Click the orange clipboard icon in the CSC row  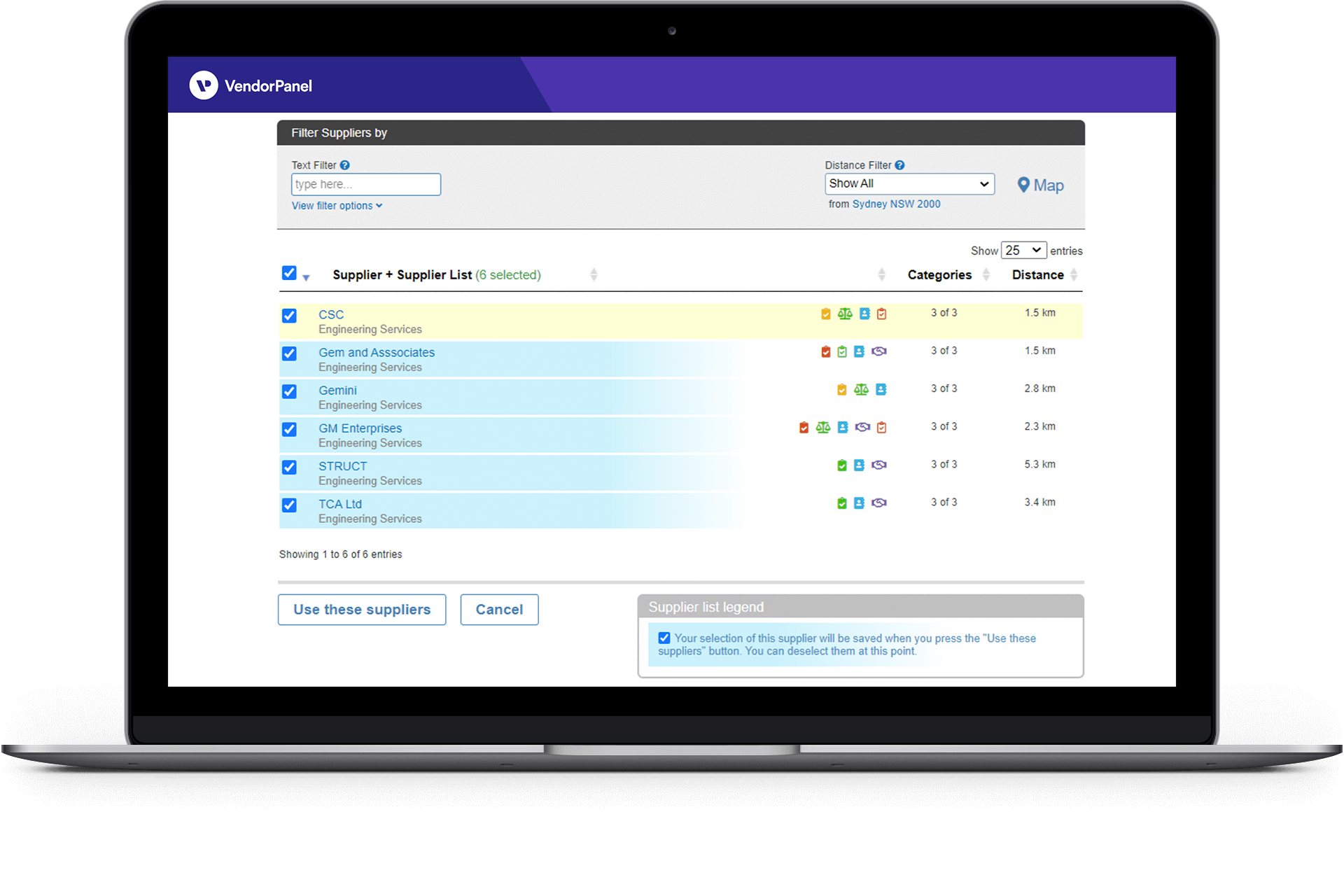click(826, 314)
